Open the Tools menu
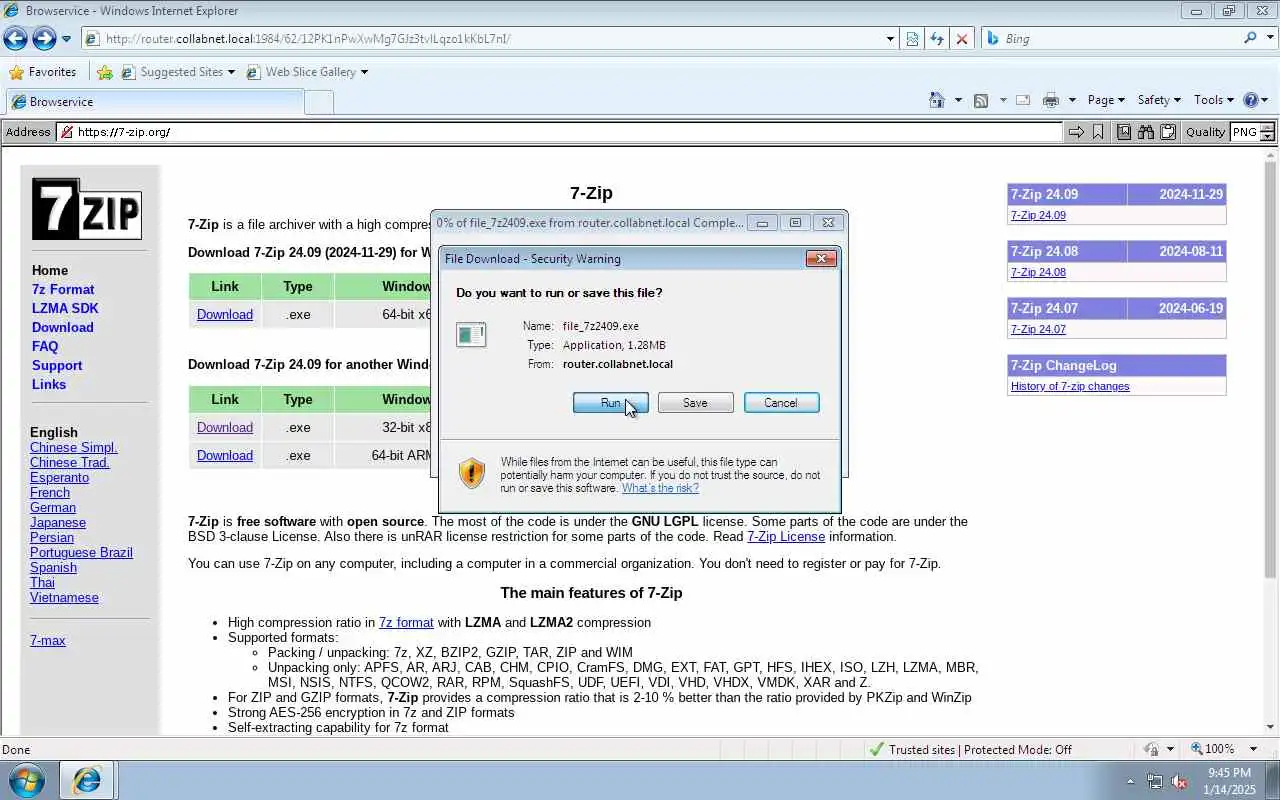The height and width of the screenshot is (800, 1280). [x=1213, y=100]
